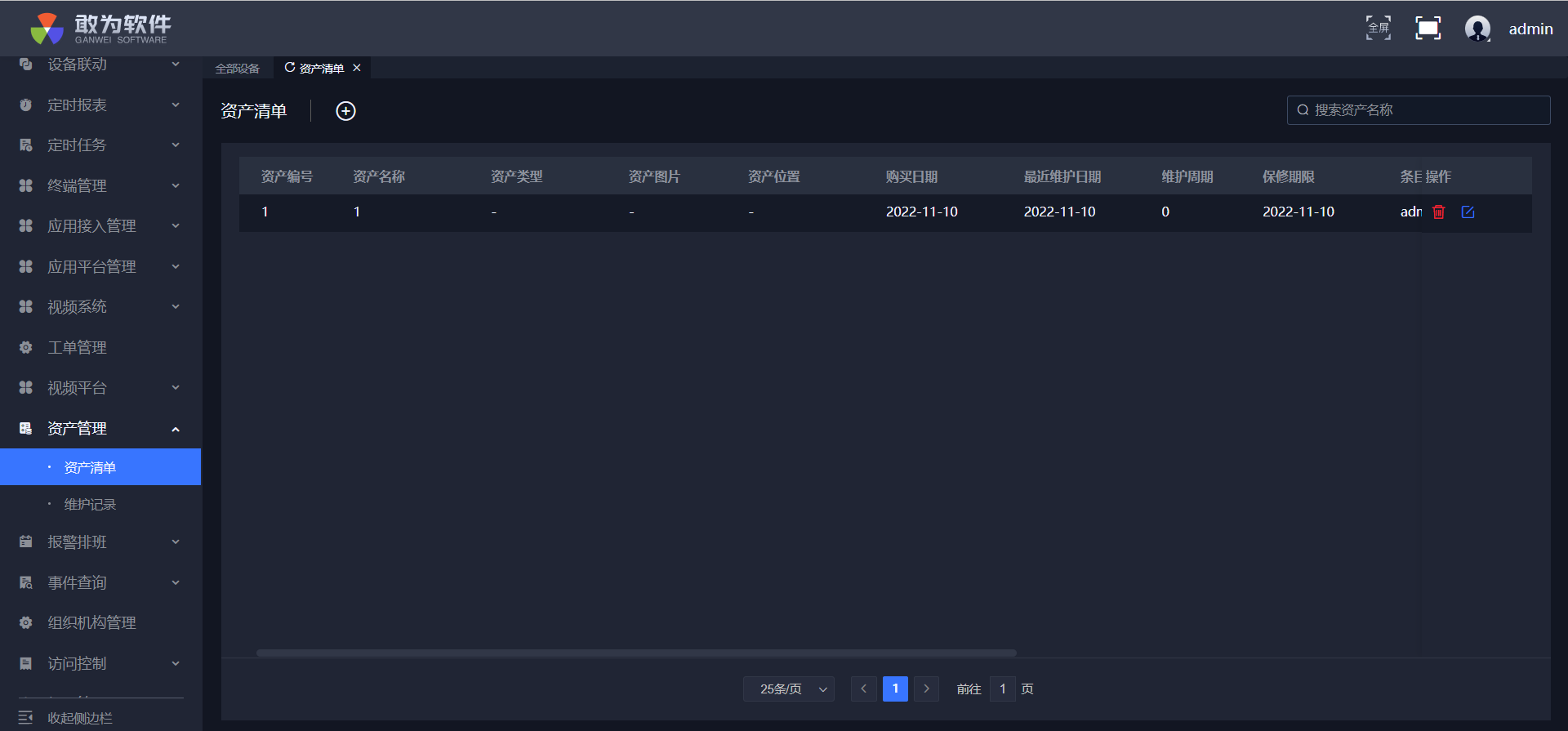Delete asset row 1 with trash icon
Viewport: 1568px width, 731px height.
[1439, 212]
